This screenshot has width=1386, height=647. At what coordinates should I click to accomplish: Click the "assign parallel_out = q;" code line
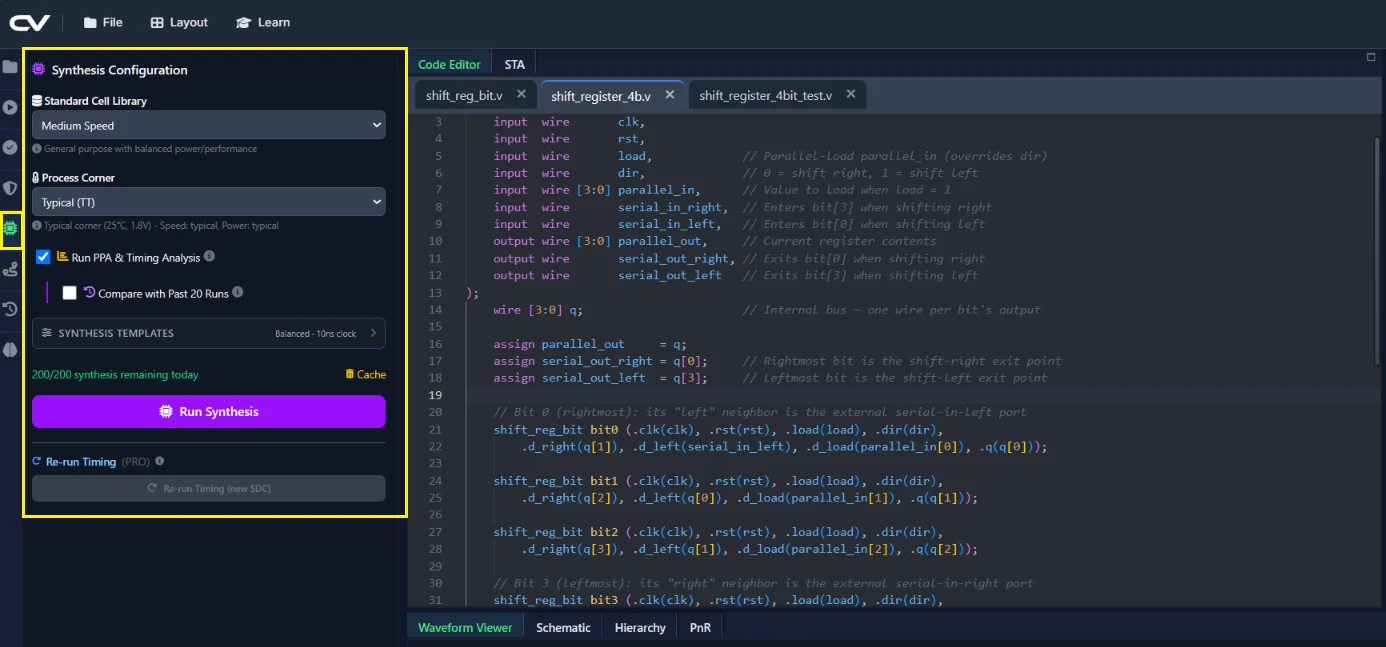tap(590, 344)
